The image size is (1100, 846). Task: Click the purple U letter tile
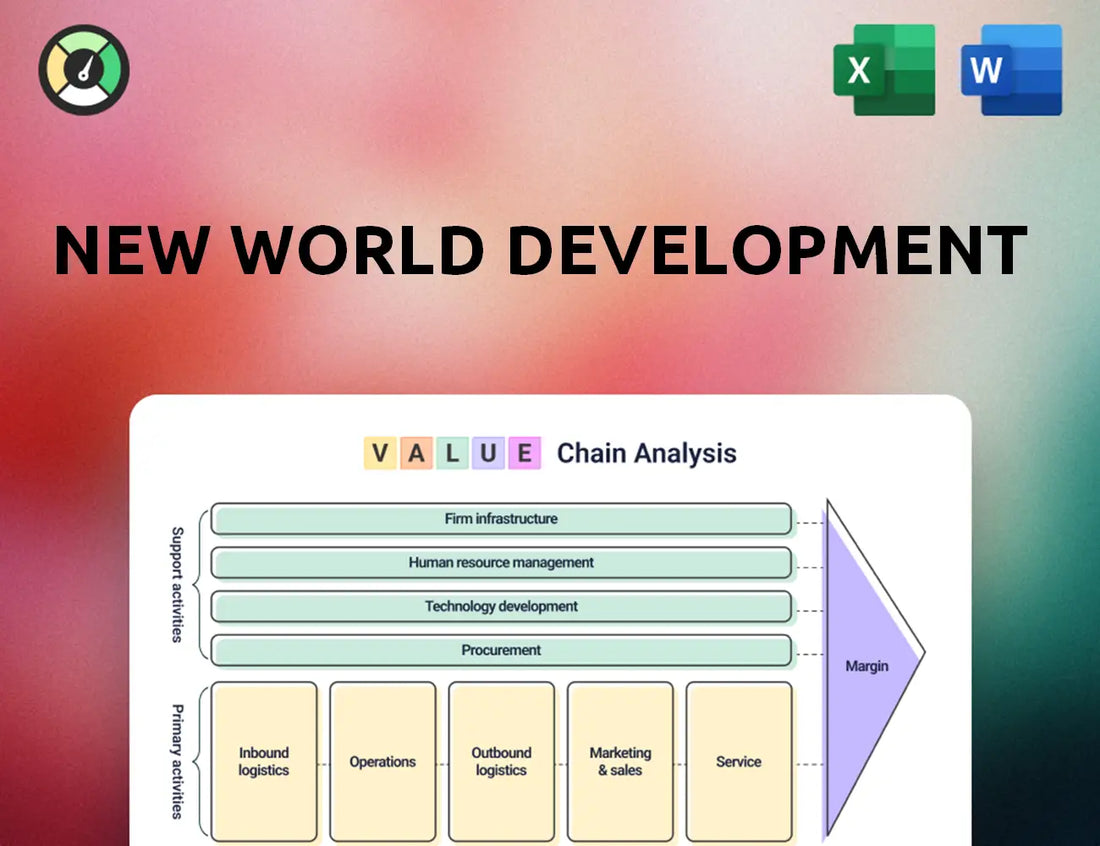click(x=488, y=453)
